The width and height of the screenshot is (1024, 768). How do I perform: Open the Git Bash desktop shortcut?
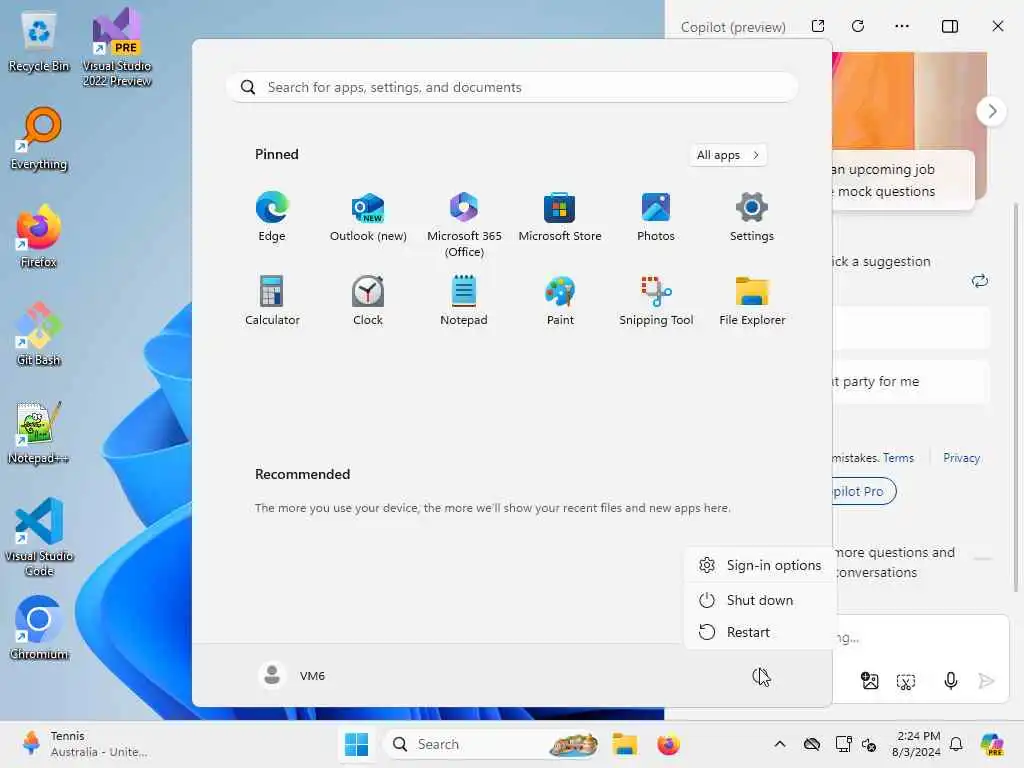click(x=39, y=334)
